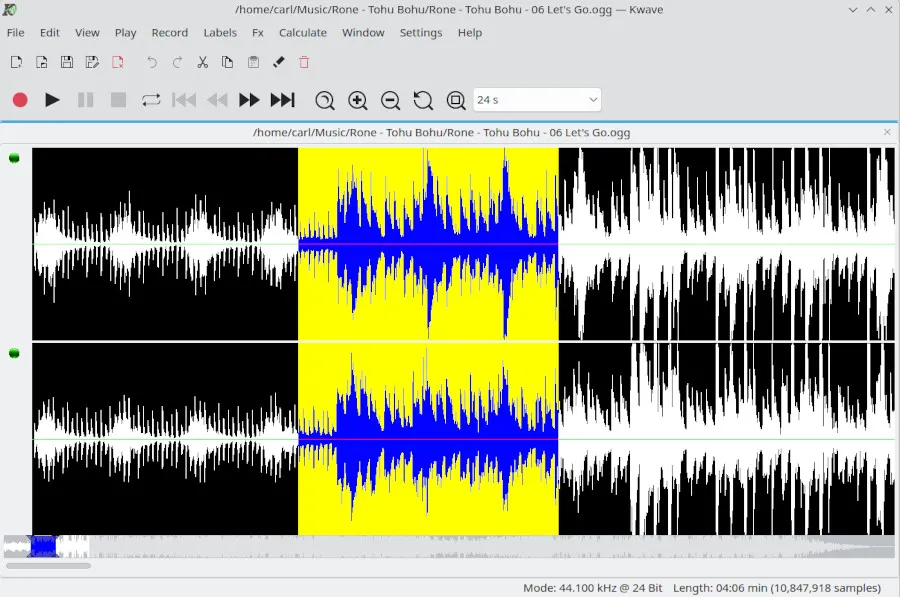Image resolution: width=900 pixels, height=597 pixels.
Task: Click the Open file toolbar icon
Action: (x=41, y=62)
